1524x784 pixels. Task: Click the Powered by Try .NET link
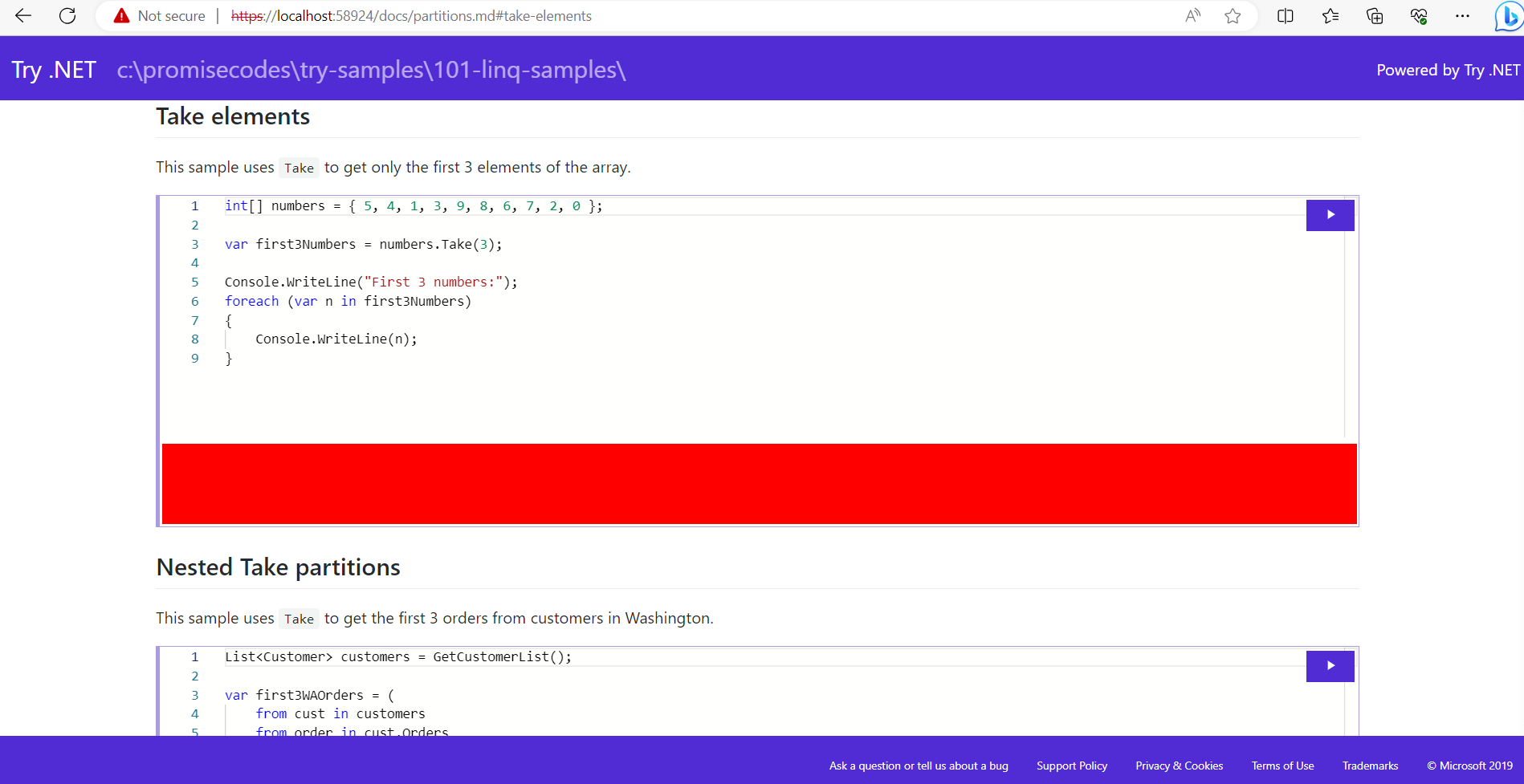point(1447,70)
